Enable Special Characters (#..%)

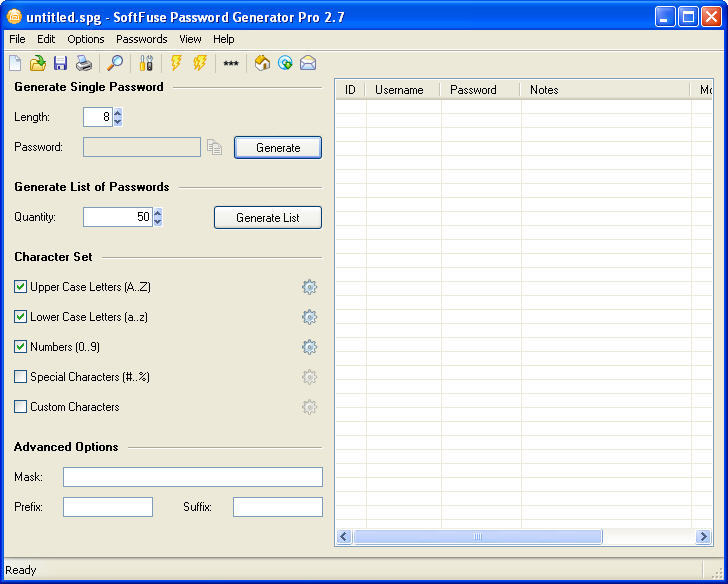point(20,376)
